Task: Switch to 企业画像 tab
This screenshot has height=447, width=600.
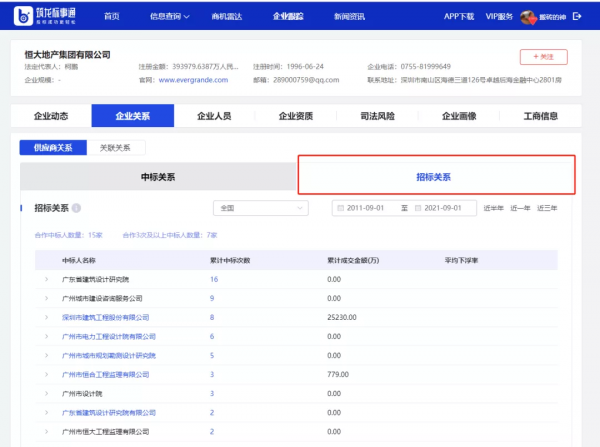Action: 459,116
